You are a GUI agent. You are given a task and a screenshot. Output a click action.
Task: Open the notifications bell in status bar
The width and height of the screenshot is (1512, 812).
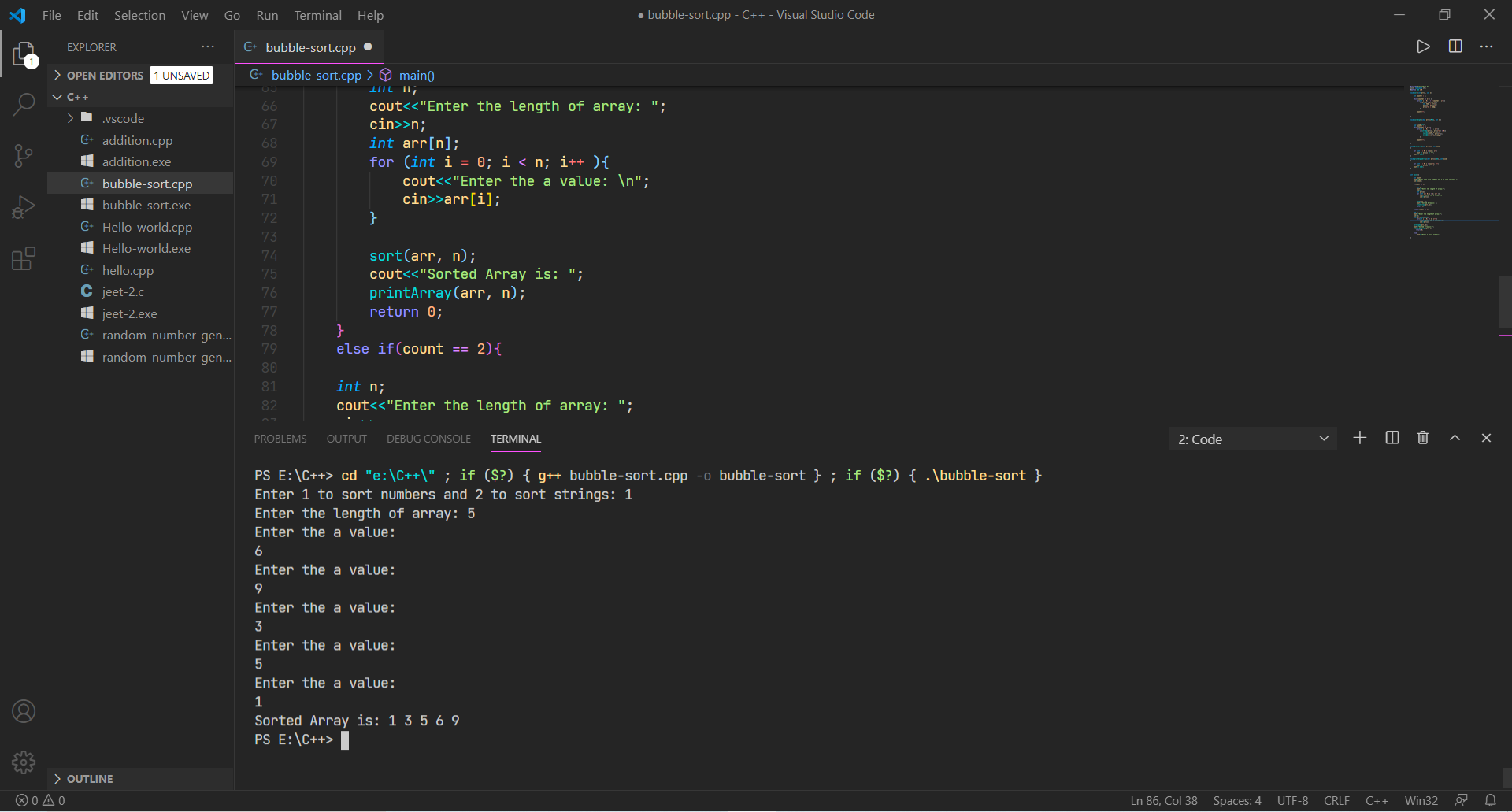tap(1490, 800)
